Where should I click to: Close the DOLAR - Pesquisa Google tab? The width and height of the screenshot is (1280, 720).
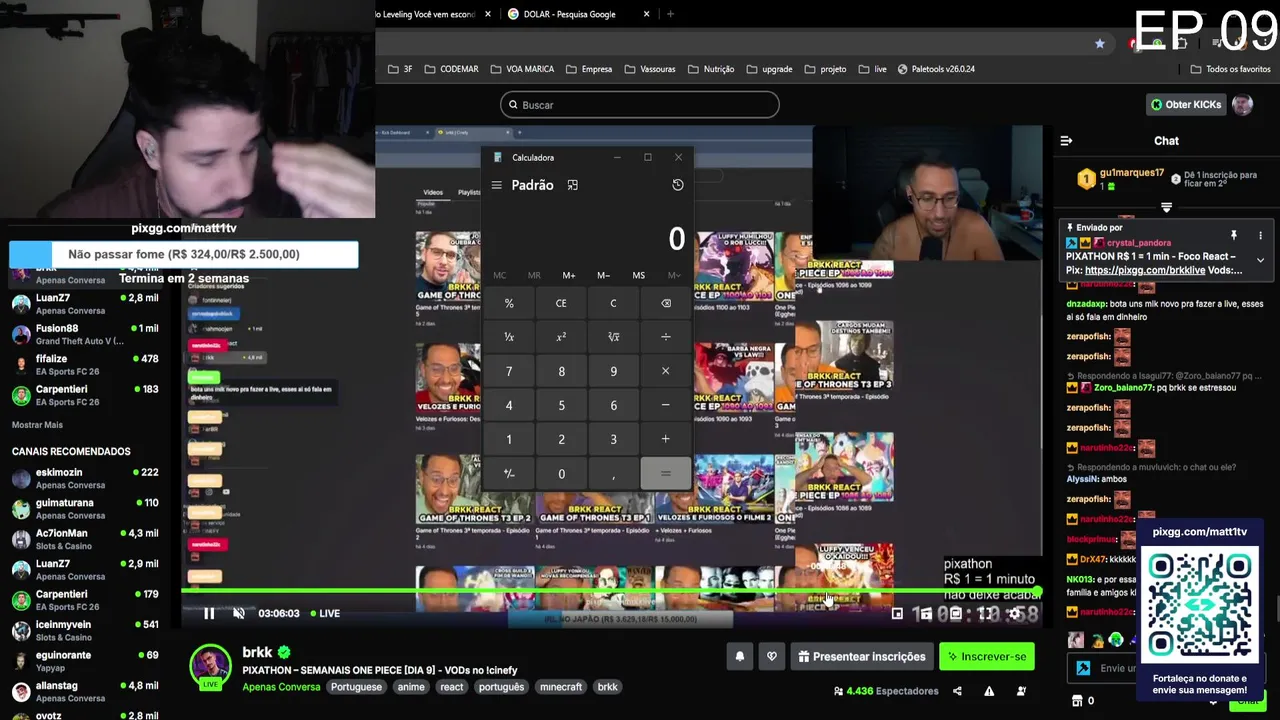[646, 14]
